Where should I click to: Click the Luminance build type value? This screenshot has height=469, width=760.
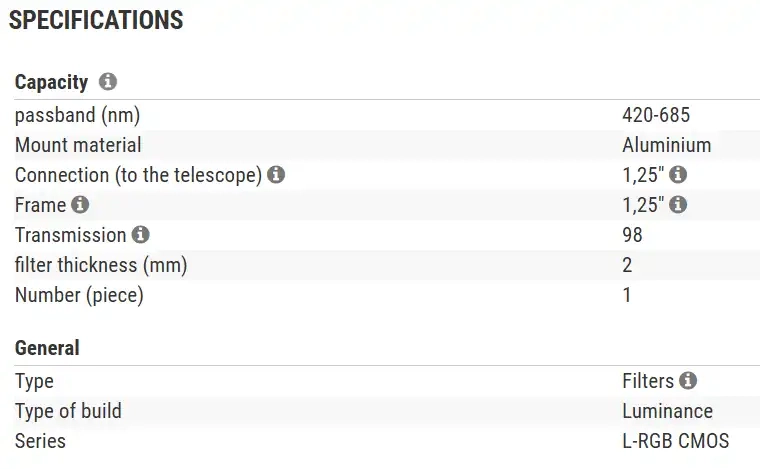click(x=667, y=411)
